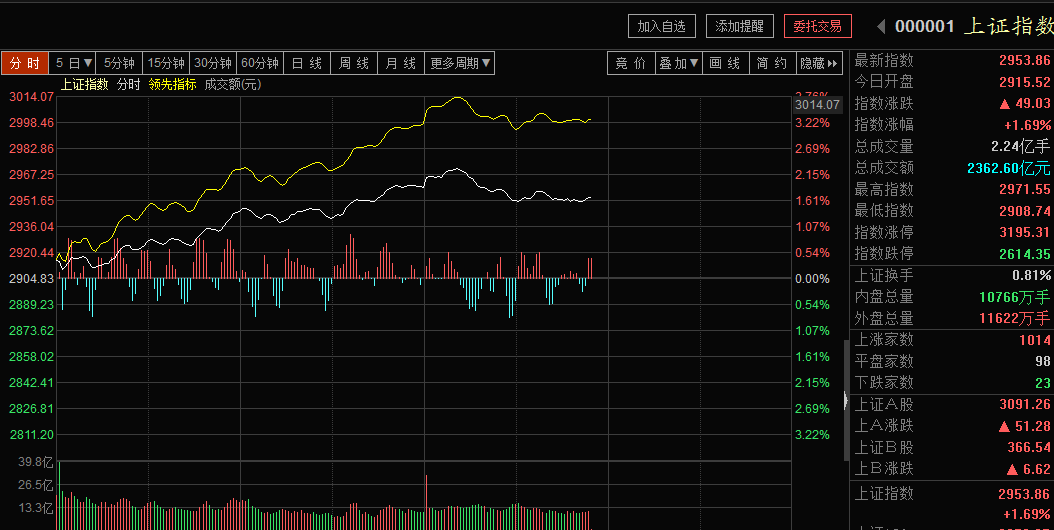Toggle the 简约 simplified mode
The image size is (1054, 530).
(x=772, y=63)
